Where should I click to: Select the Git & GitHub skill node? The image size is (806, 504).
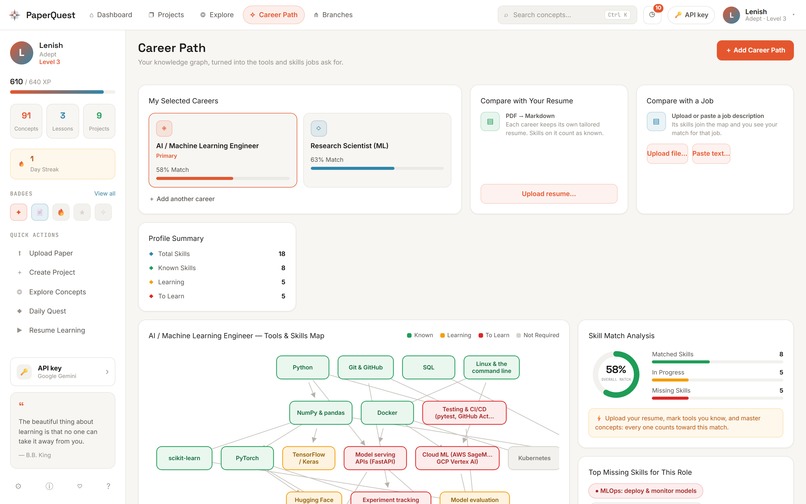click(365, 368)
